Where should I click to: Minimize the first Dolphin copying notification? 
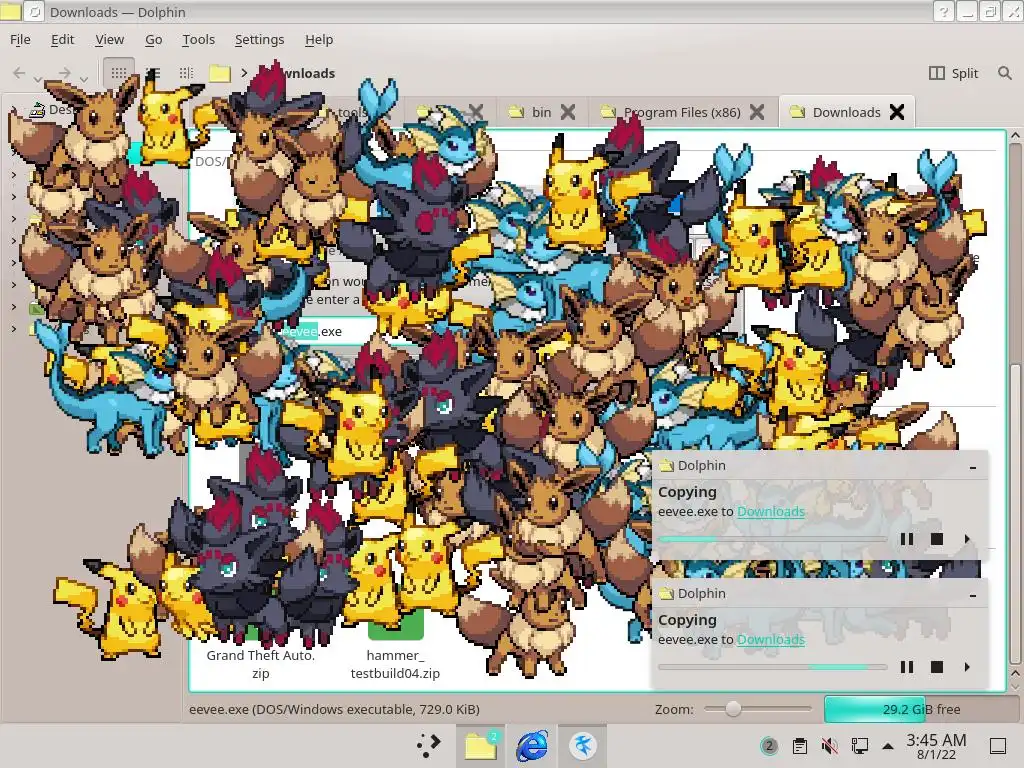[x=973, y=468]
